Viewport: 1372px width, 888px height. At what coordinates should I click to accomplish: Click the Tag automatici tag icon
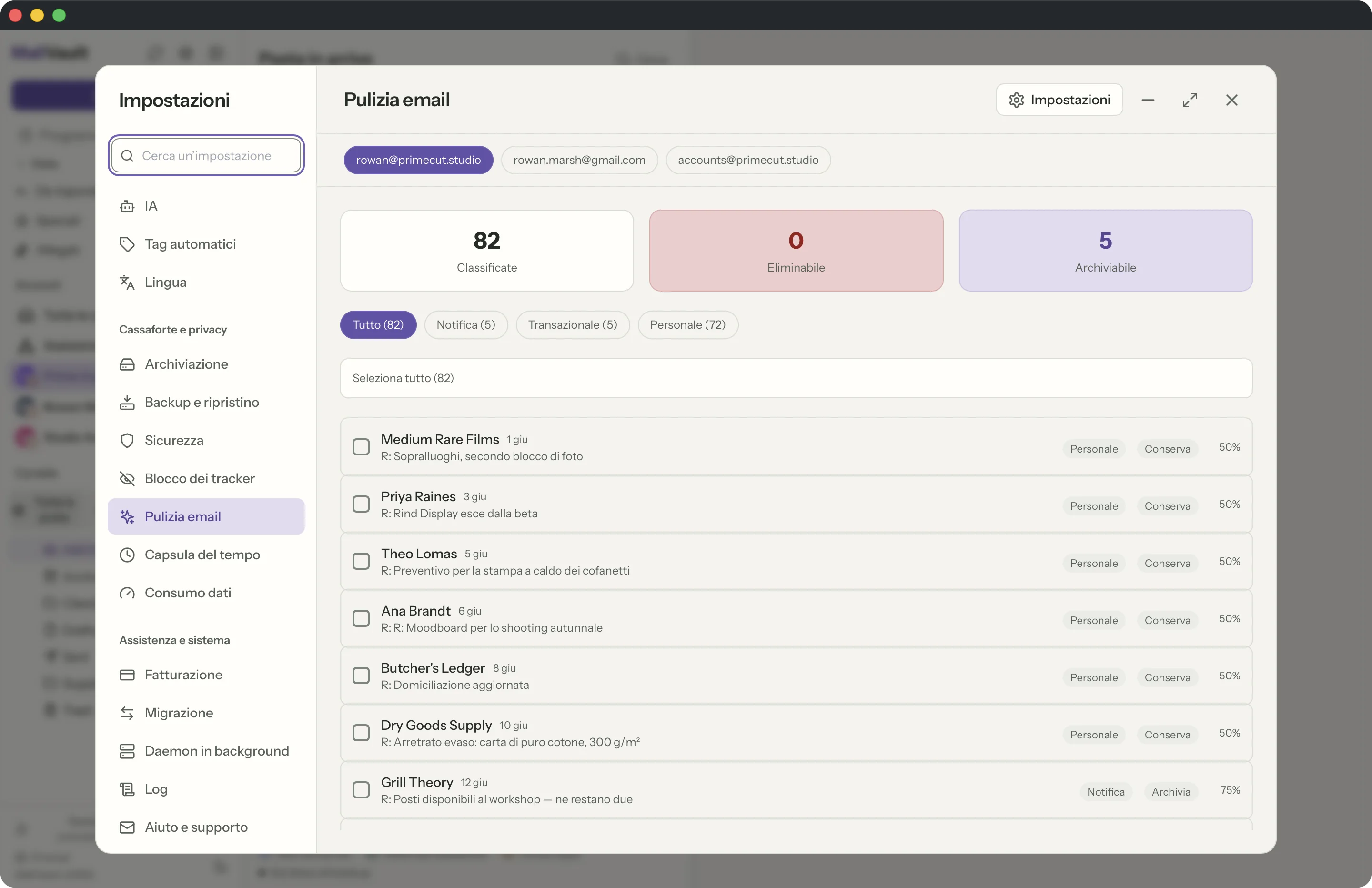tap(127, 244)
